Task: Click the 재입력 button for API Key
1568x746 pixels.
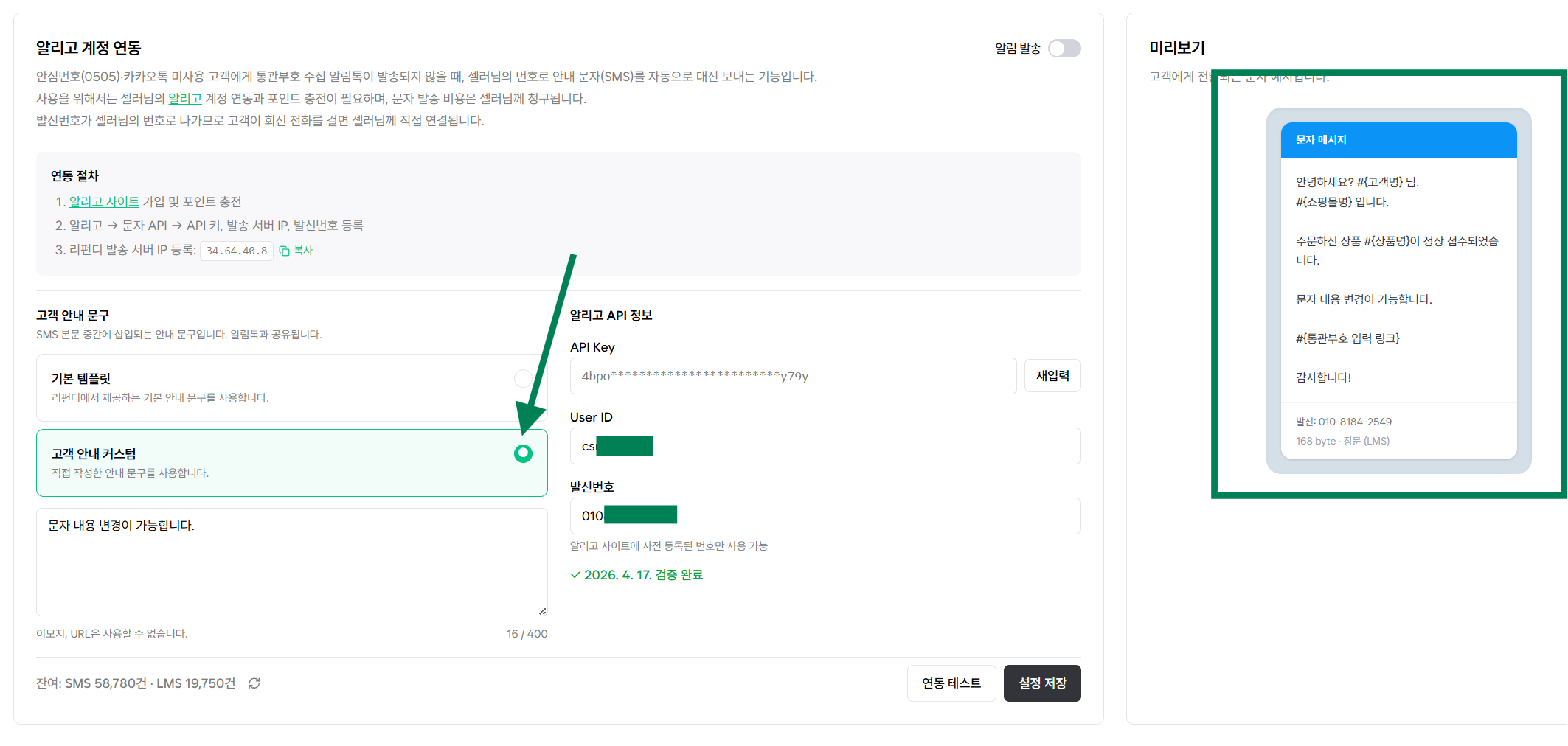Action: pyautogui.click(x=1052, y=376)
